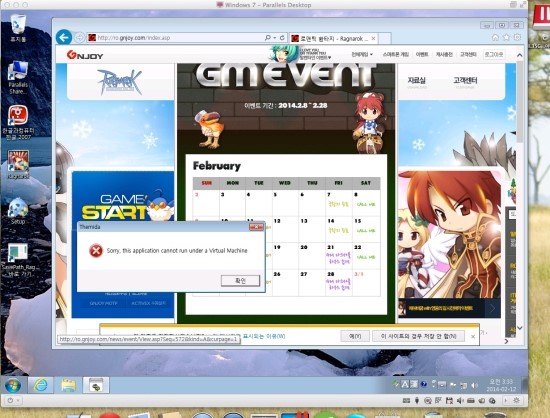Click the Ragnarok logo on the page
The height and width of the screenshot is (418, 550).
click(119, 82)
